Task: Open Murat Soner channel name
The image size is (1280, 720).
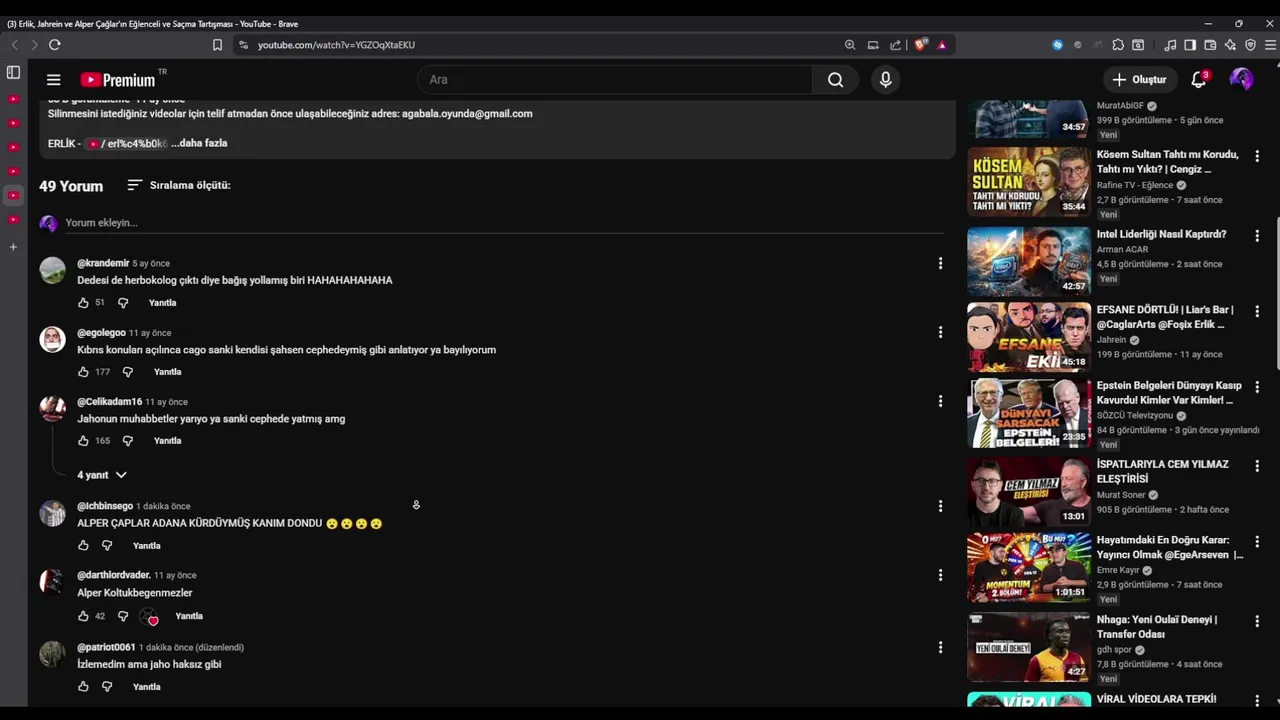Action: (1121, 495)
